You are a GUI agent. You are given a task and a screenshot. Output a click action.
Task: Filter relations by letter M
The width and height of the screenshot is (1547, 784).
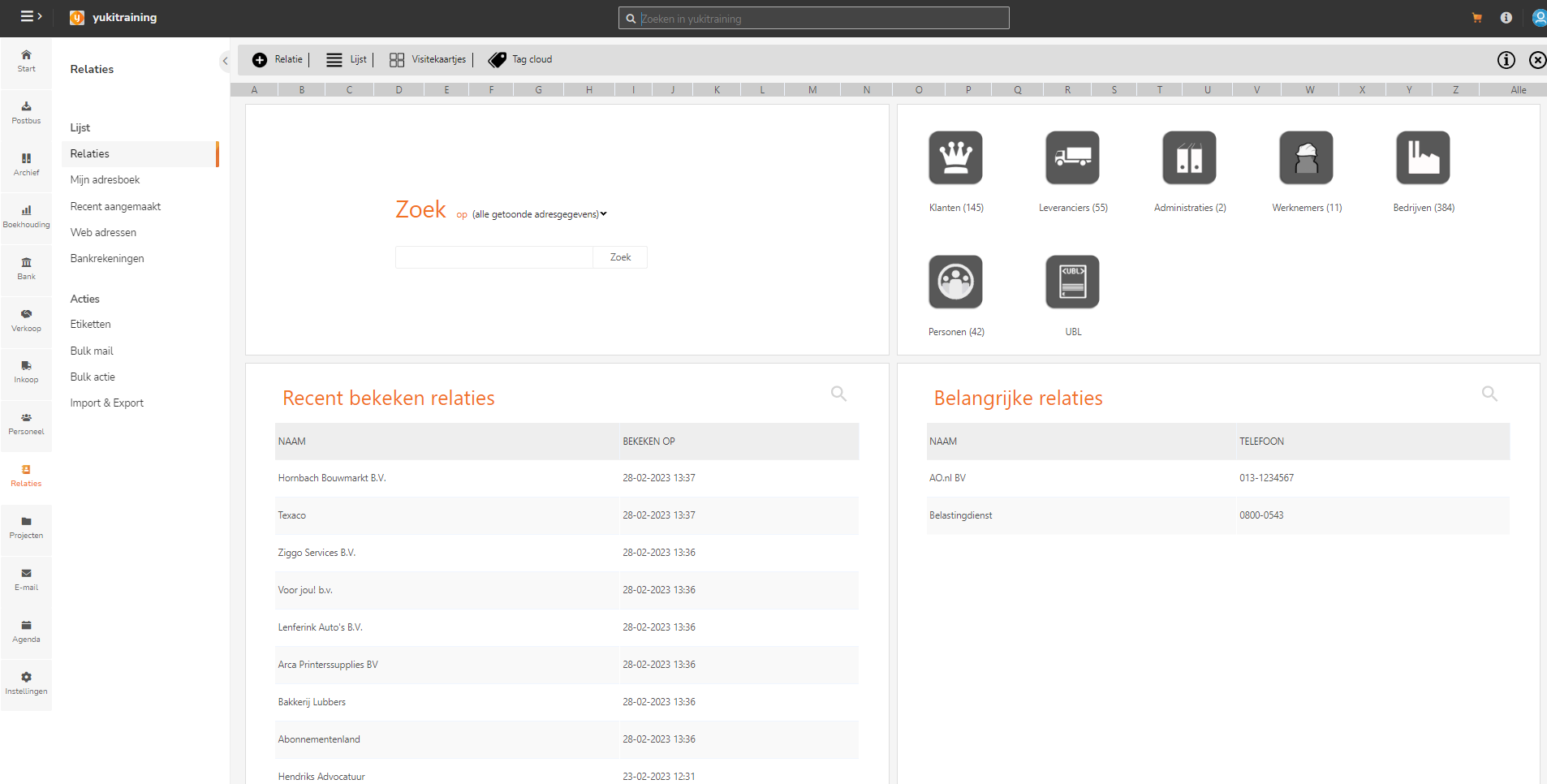(812, 90)
